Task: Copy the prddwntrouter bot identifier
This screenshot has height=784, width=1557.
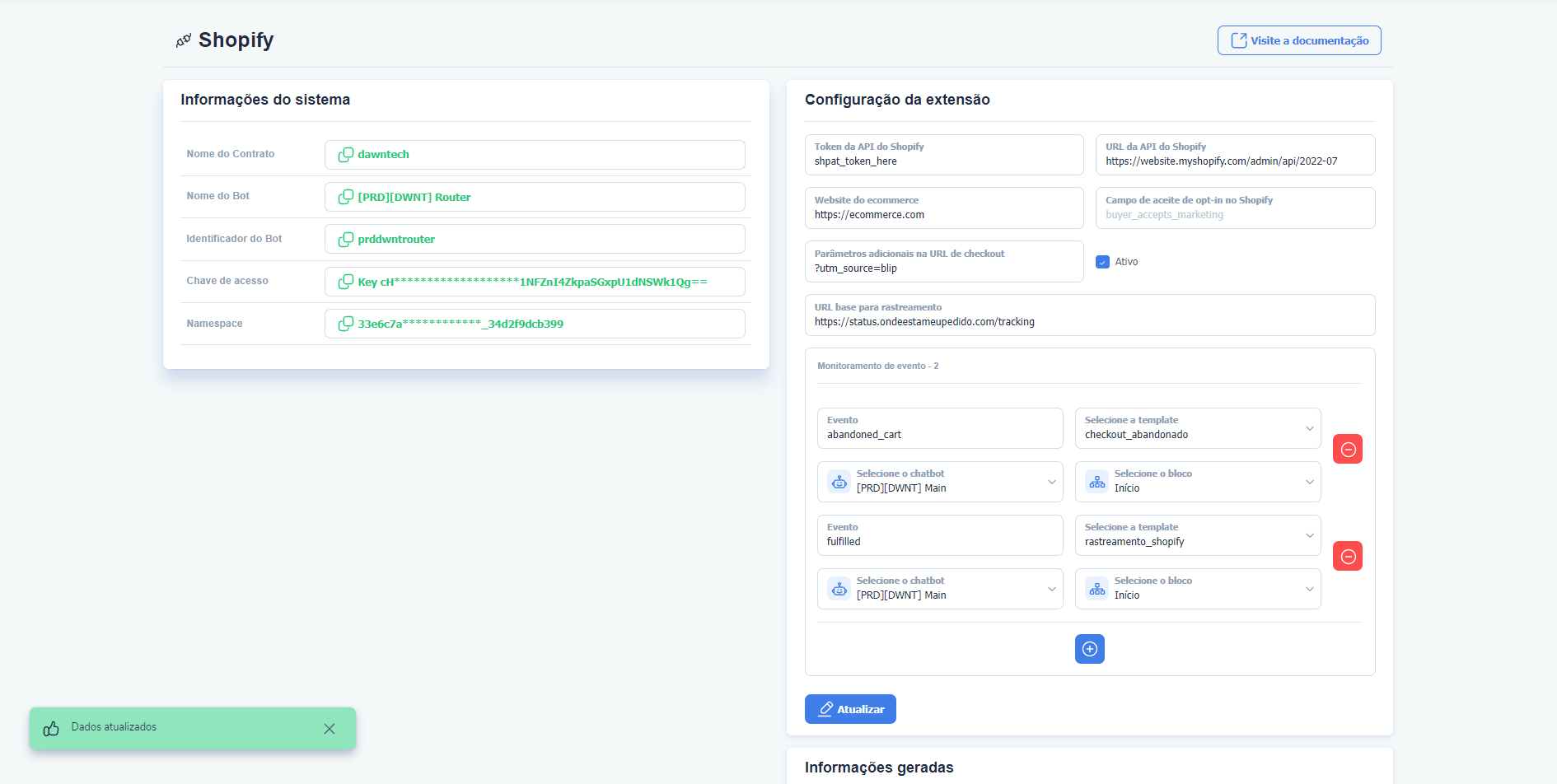Action: 345,240
